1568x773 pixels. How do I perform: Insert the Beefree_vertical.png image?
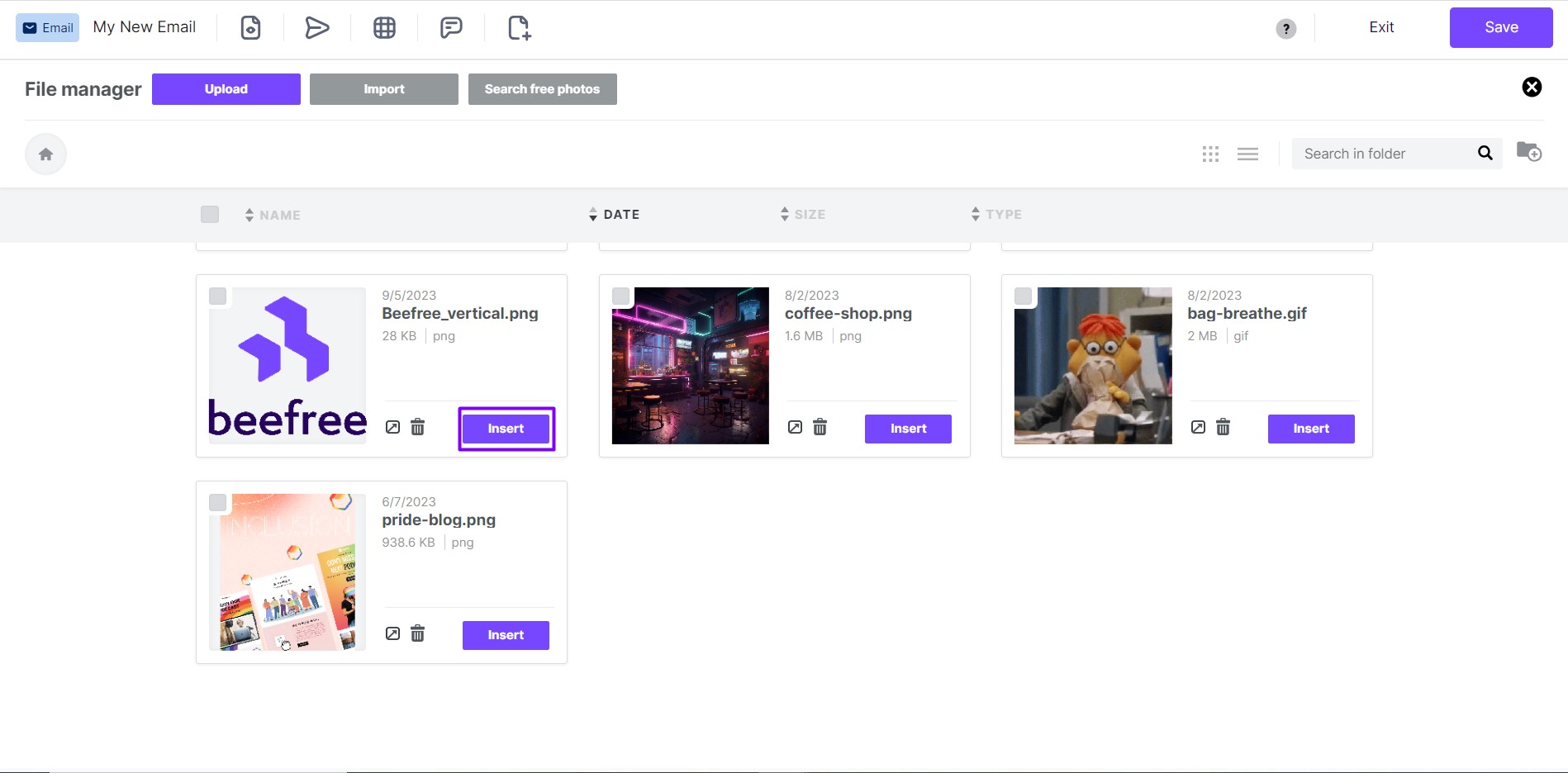(x=506, y=429)
